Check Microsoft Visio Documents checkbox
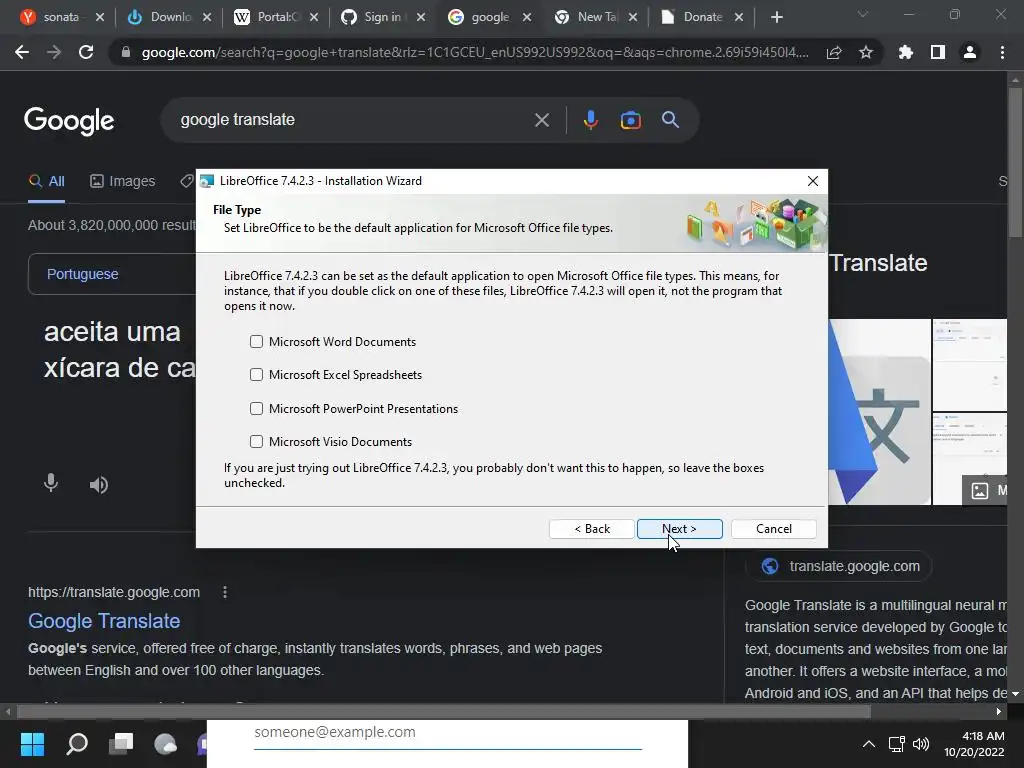The height and width of the screenshot is (768, 1024). pyautogui.click(x=256, y=442)
